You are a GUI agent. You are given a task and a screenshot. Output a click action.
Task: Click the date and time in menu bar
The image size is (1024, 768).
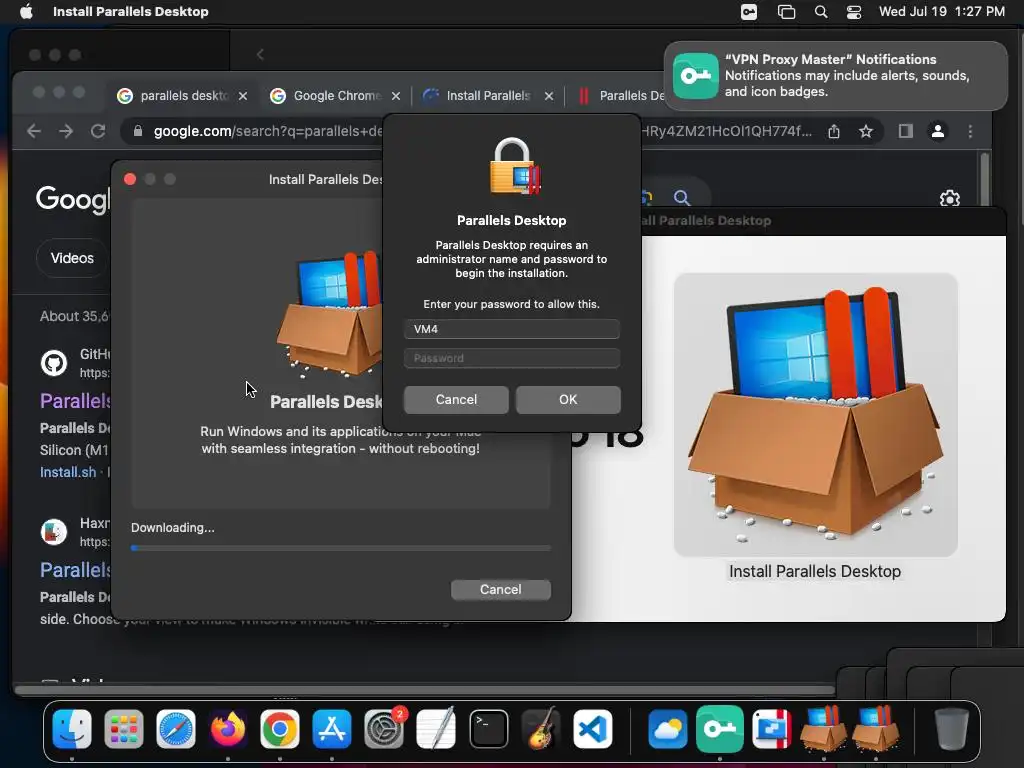[x=941, y=12]
